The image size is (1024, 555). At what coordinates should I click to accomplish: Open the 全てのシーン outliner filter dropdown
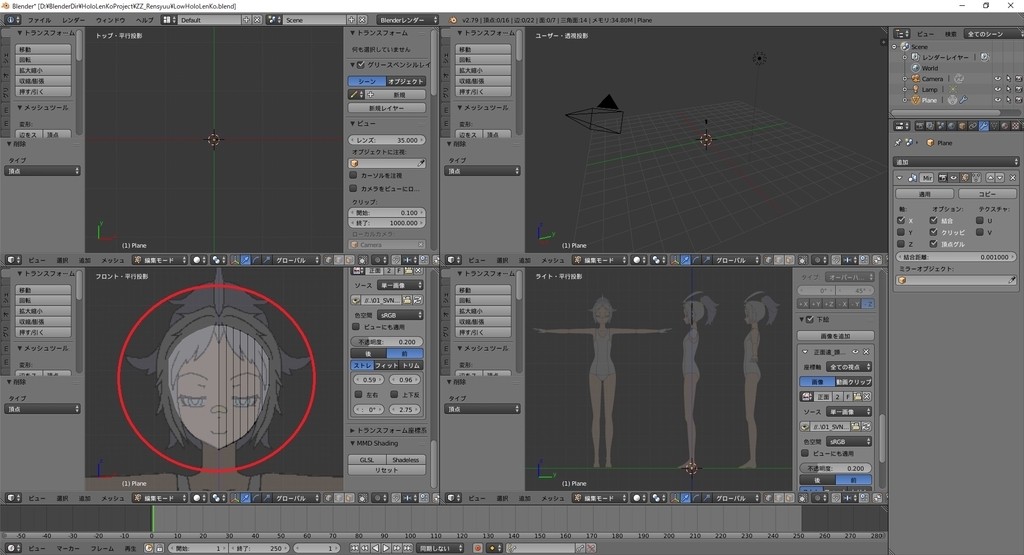[993, 34]
